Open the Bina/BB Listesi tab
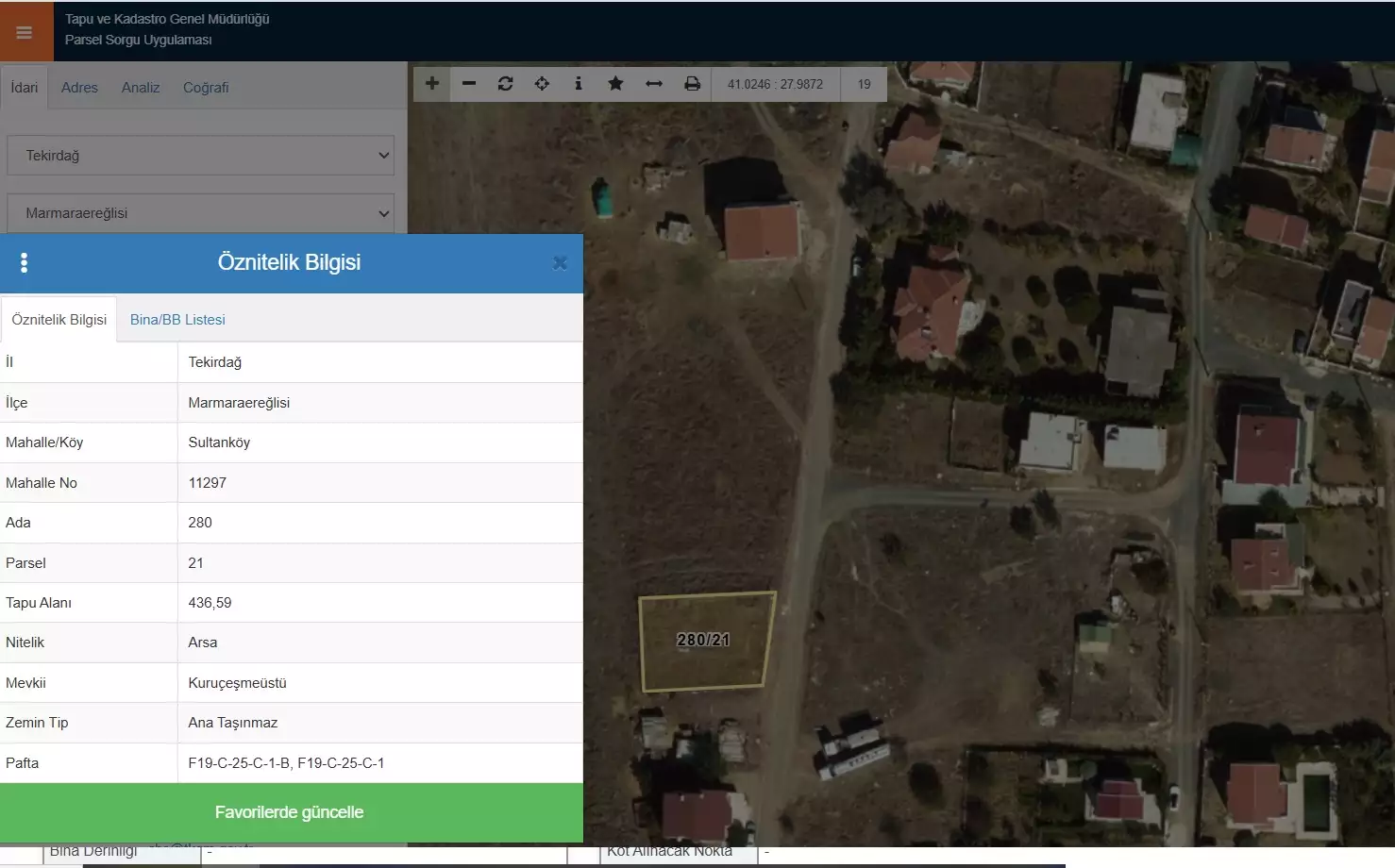The image size is (1395, 868). (x=177, y=320)
